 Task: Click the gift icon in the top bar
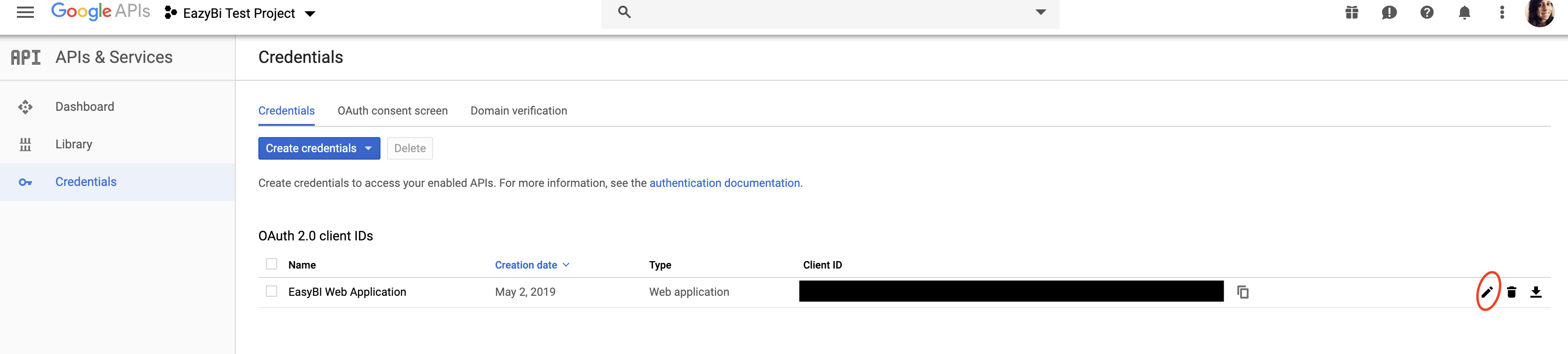tap(1351, 13)
